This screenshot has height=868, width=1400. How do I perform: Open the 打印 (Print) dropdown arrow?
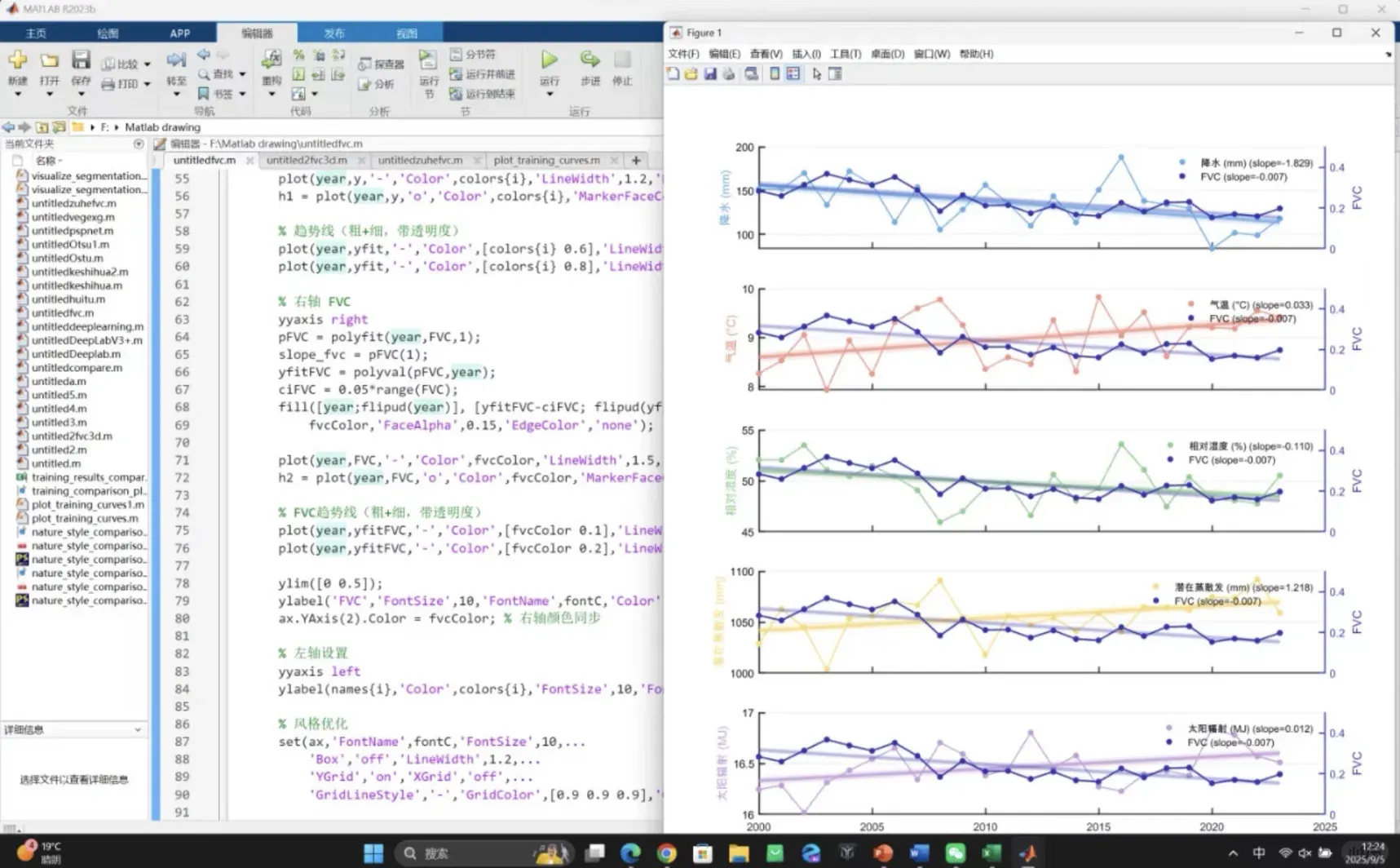pos(148,84)
